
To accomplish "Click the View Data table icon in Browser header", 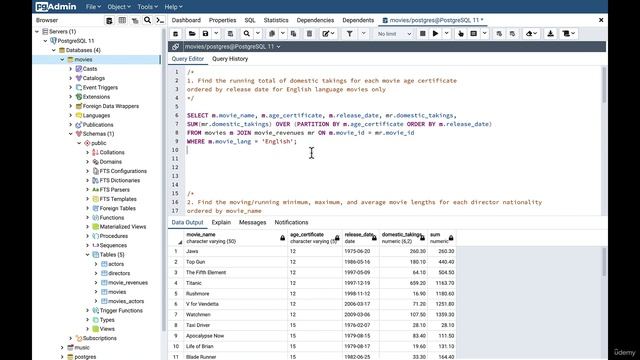I will point(122,20).
